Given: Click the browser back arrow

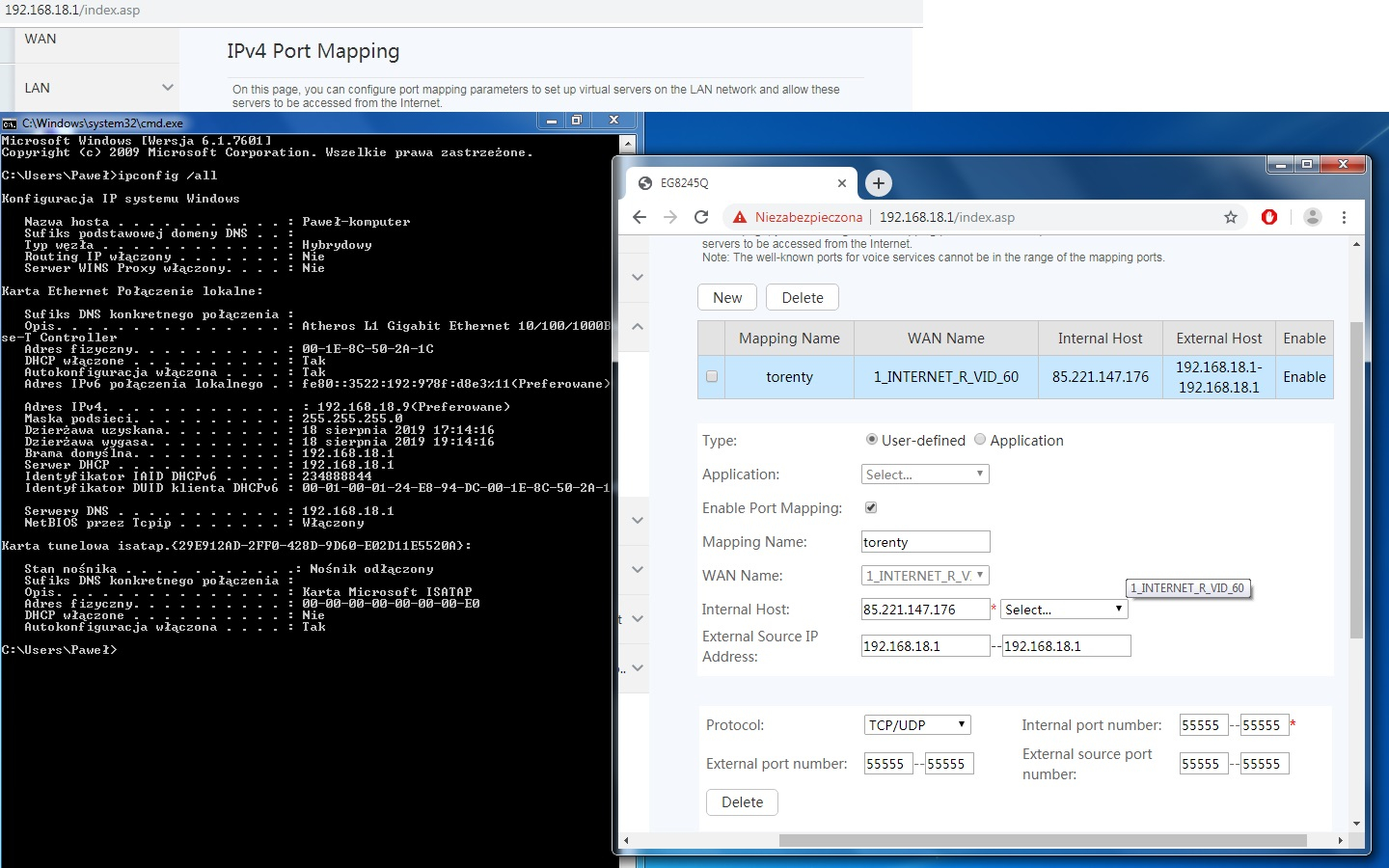Looking at the screenshot, I should pos(639,217).
